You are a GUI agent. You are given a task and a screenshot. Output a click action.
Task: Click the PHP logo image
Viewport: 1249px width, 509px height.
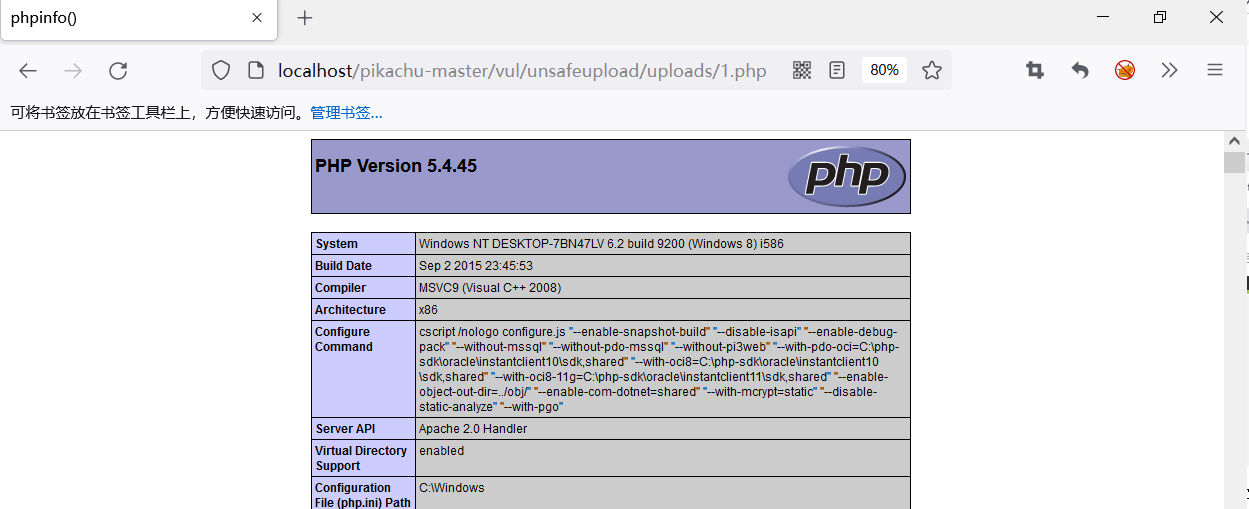(x=847, y=176)
